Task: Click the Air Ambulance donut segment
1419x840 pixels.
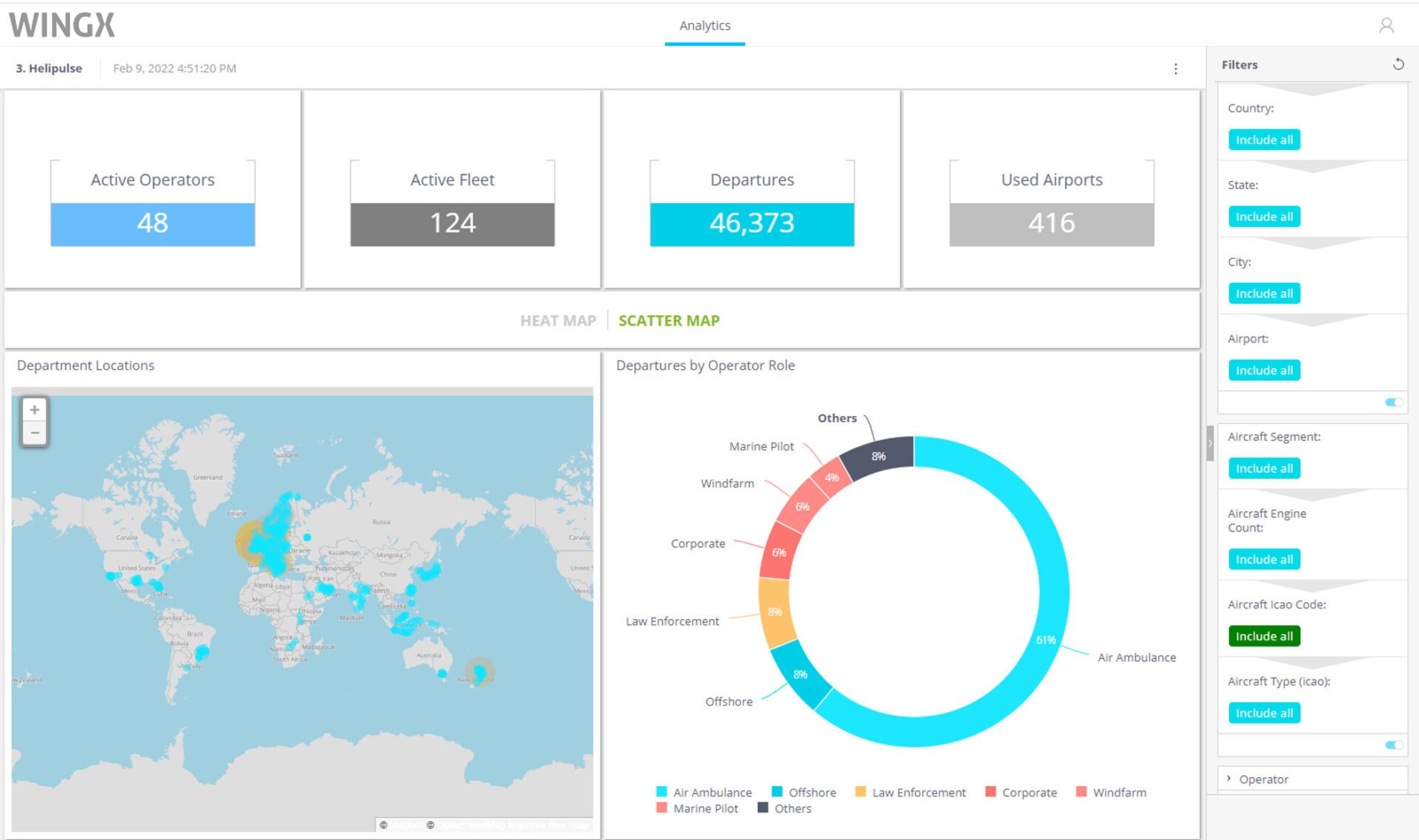Action: [x=1053, y=591]
